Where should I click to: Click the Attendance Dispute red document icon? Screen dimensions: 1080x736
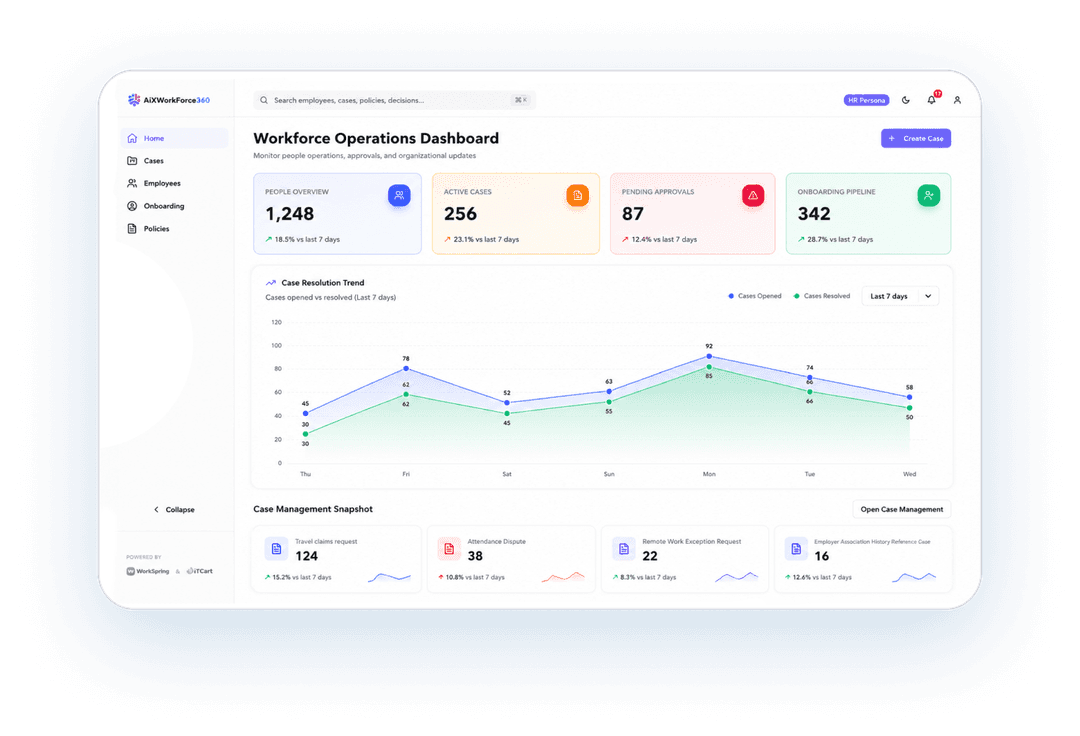449,549
